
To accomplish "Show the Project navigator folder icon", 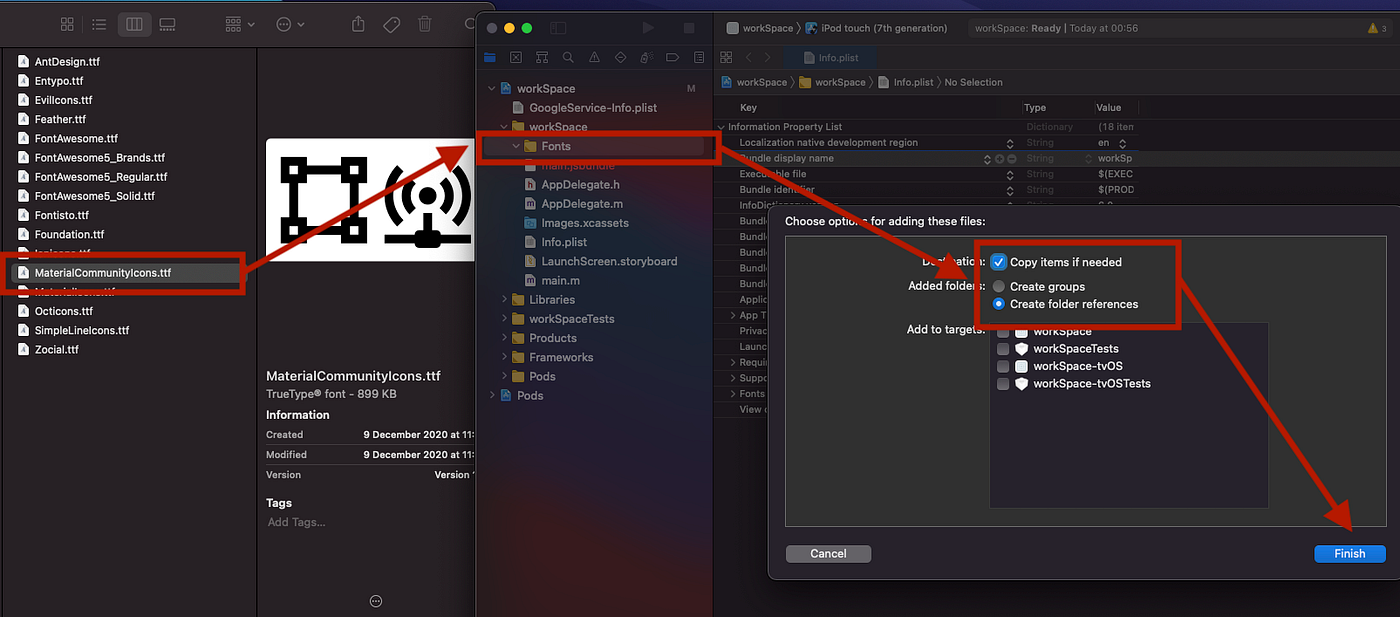I will pyautogui.click(x=489, y=57).
